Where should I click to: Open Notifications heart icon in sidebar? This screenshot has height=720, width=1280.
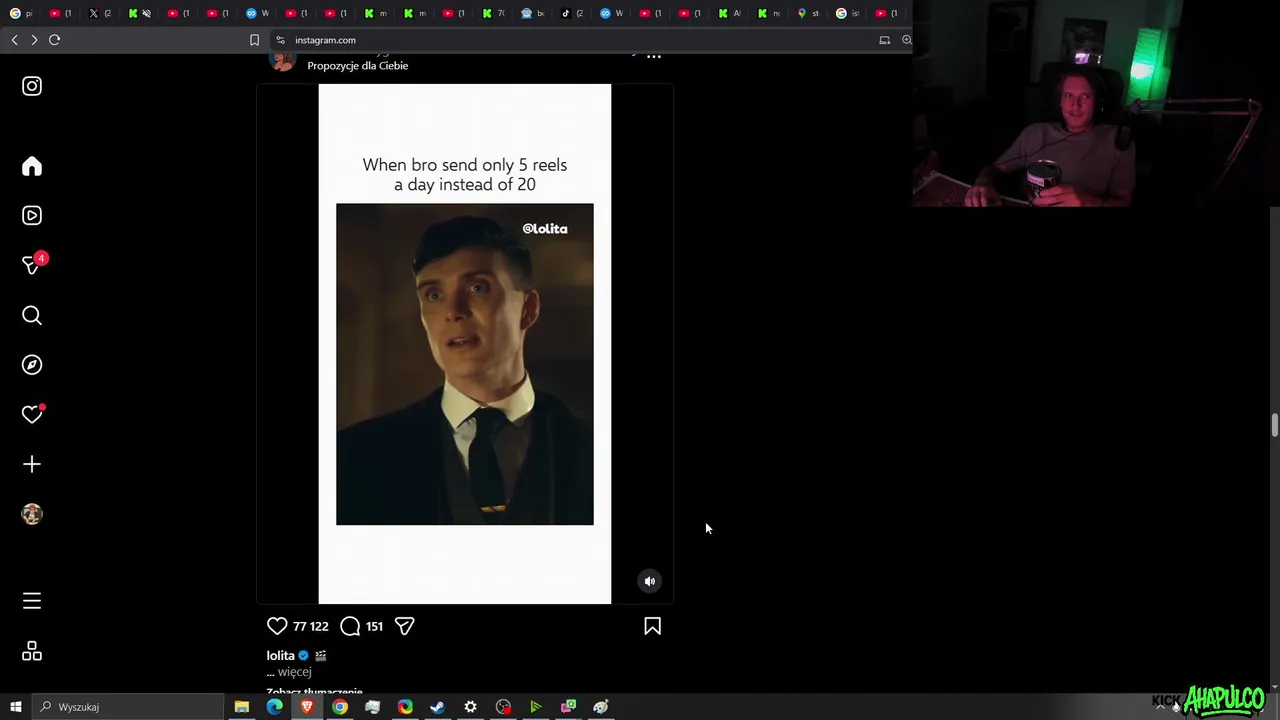pyautogui.click(x=32, y=414)
